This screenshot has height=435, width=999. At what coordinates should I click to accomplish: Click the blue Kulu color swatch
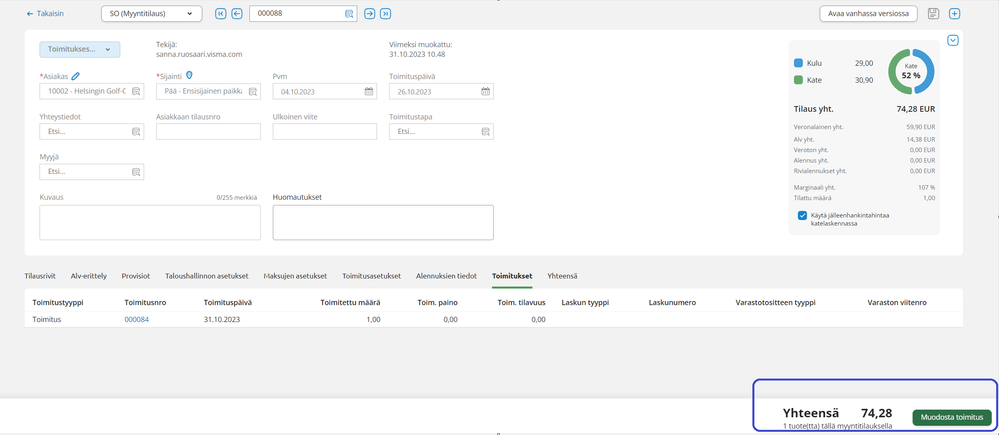tap(798, 63)
